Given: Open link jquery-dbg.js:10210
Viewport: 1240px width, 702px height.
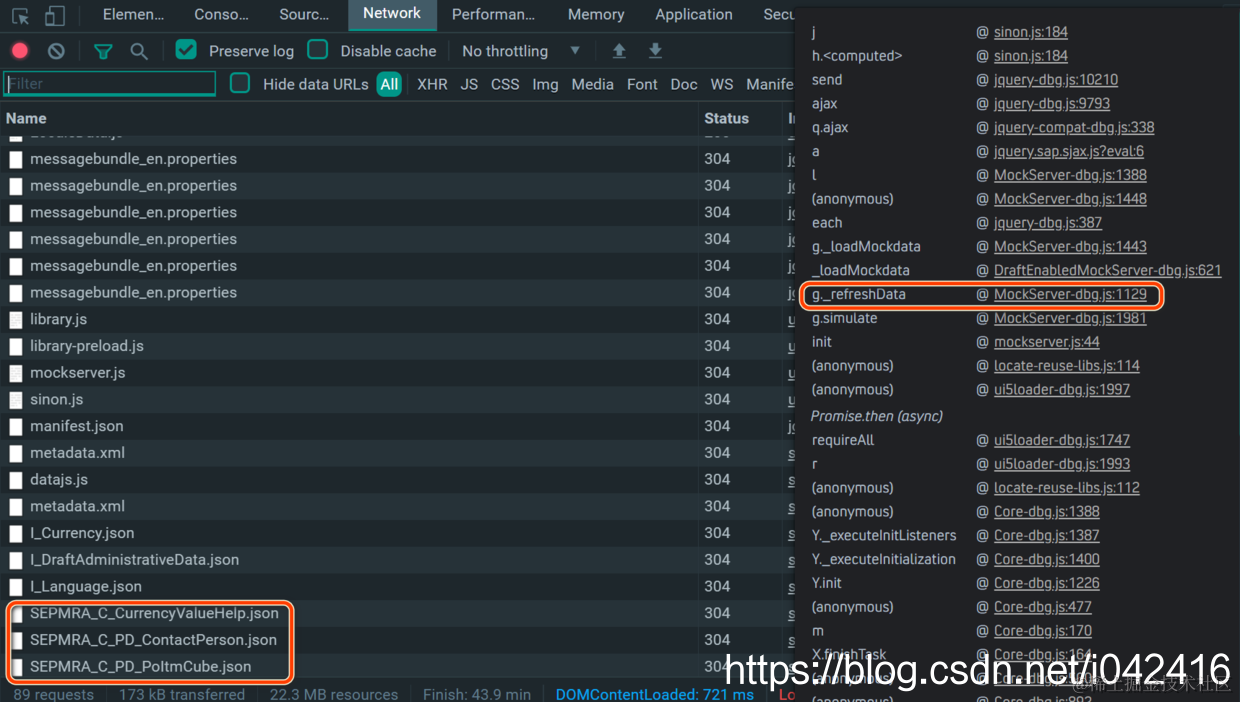Looking at the screenshot, I should click(1055, 80).
